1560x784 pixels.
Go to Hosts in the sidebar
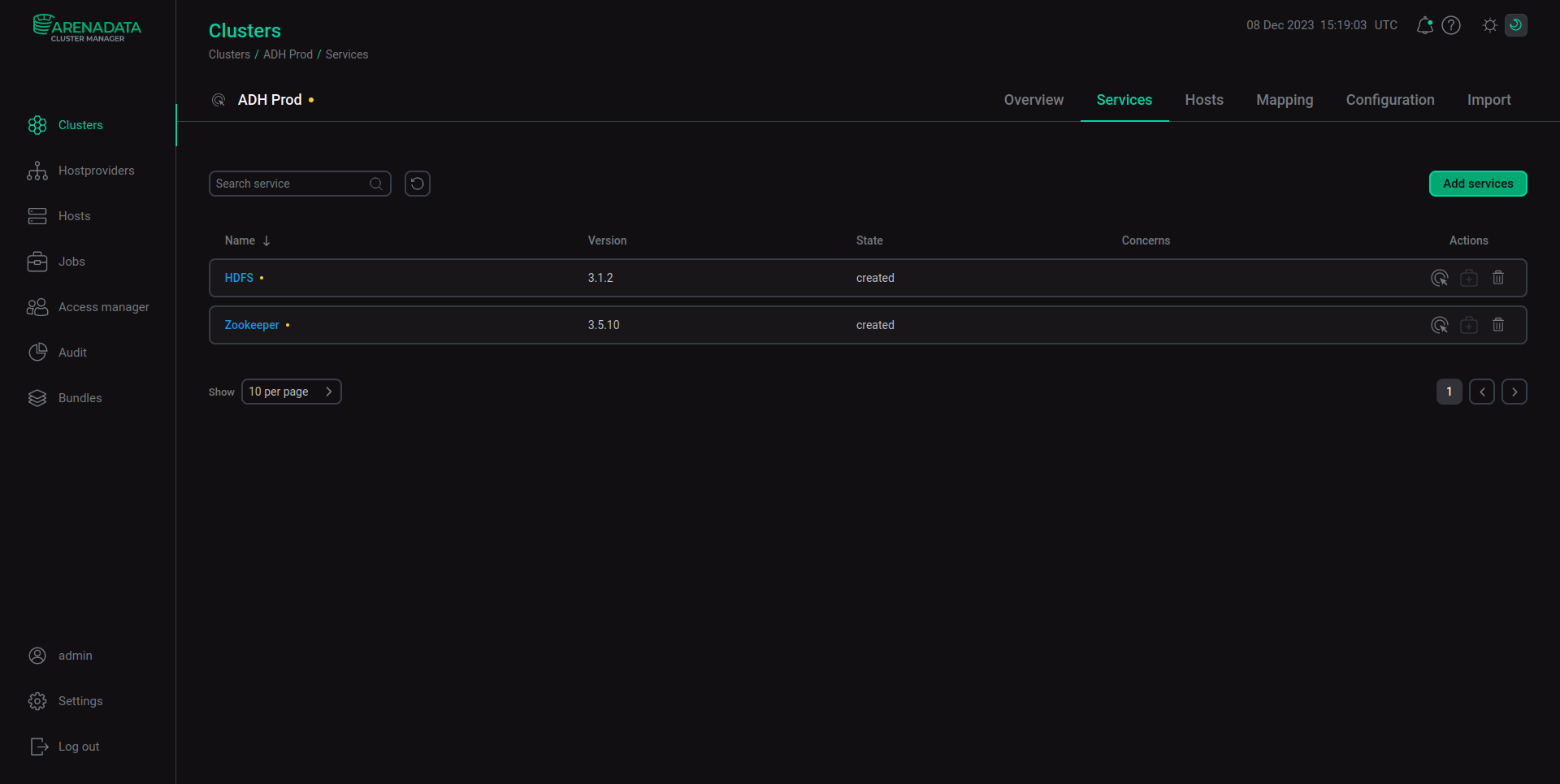(x=74, y=216)
